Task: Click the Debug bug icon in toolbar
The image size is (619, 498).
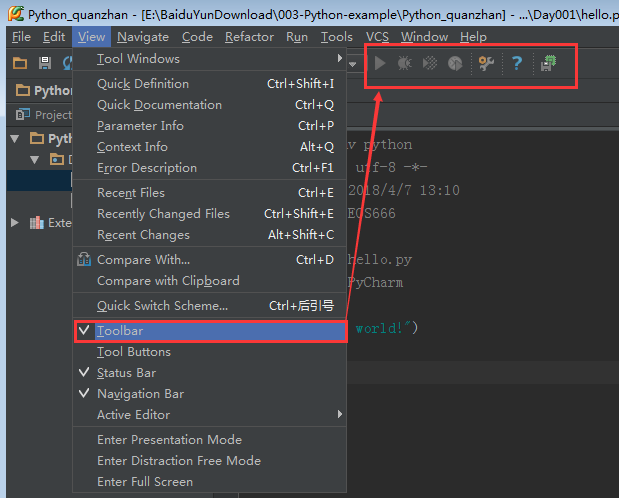Action: click(405, 63)
